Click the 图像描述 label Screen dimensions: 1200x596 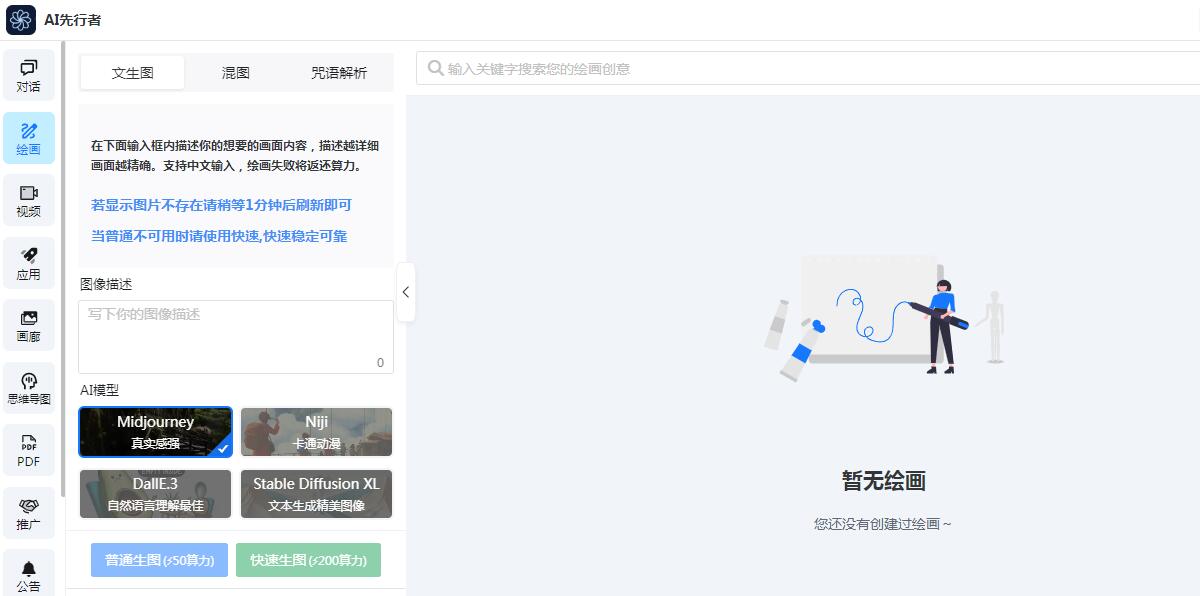pos(106,284)
